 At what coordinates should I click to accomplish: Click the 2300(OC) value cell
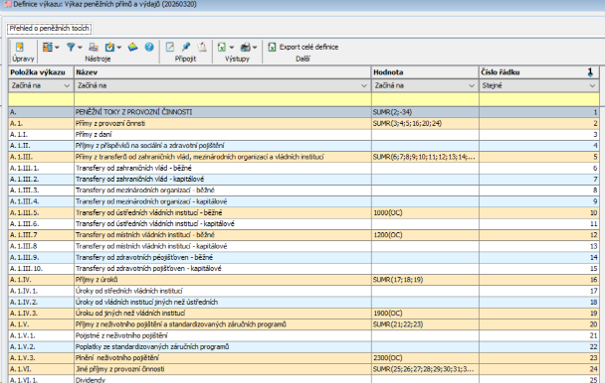tap(425, 358)
